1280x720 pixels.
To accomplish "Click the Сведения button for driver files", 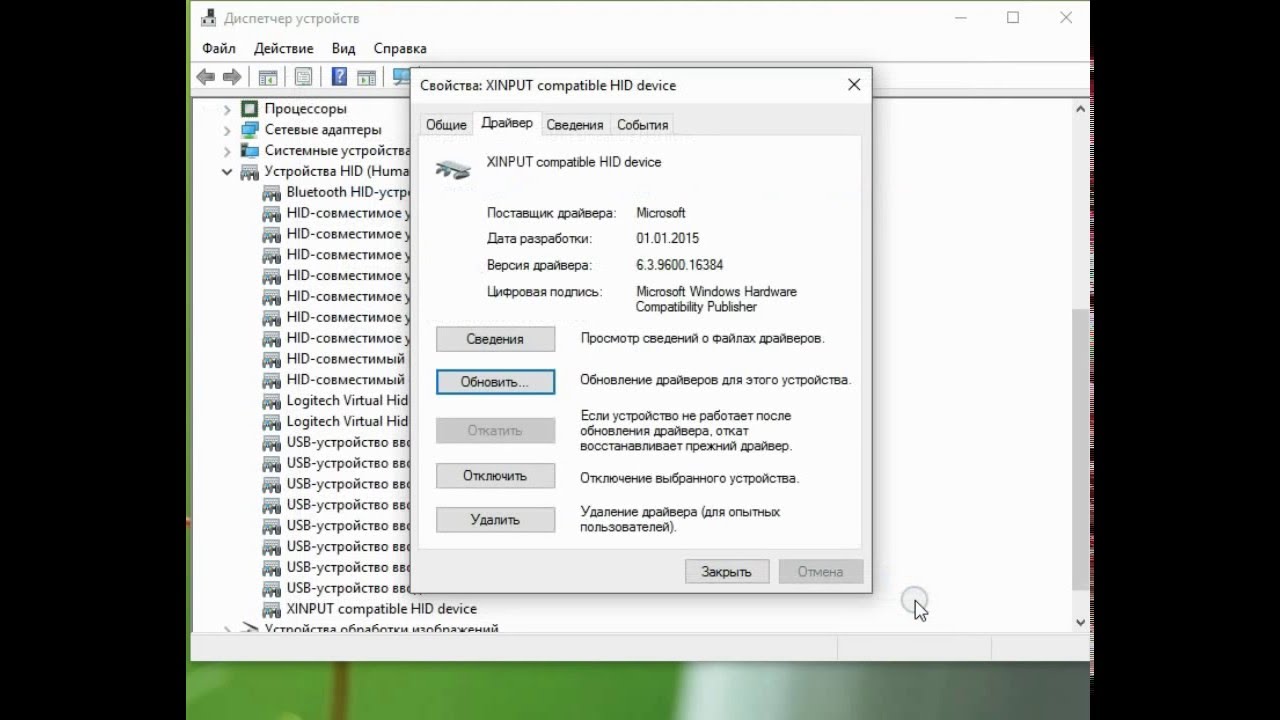I will (495, 339).
